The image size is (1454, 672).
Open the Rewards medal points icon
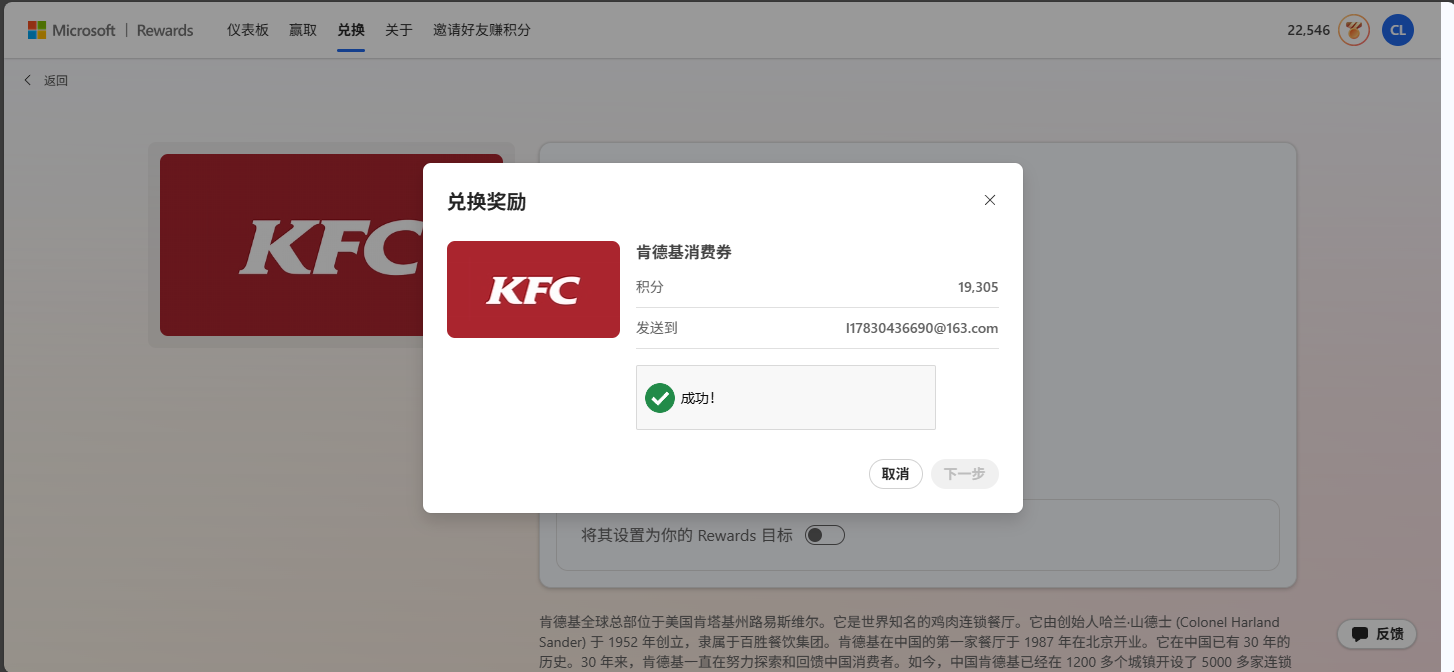pyautogui.click(x=1353, y=29)
